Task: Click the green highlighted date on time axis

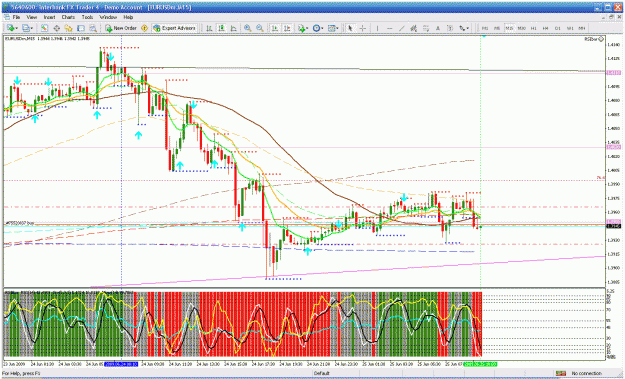Action: [x=481, y=364]
